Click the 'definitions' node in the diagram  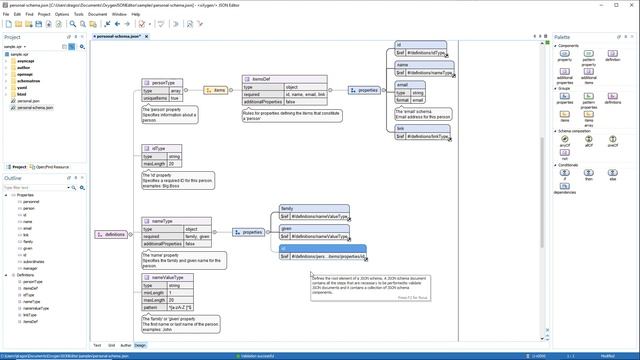pos(111,234)
